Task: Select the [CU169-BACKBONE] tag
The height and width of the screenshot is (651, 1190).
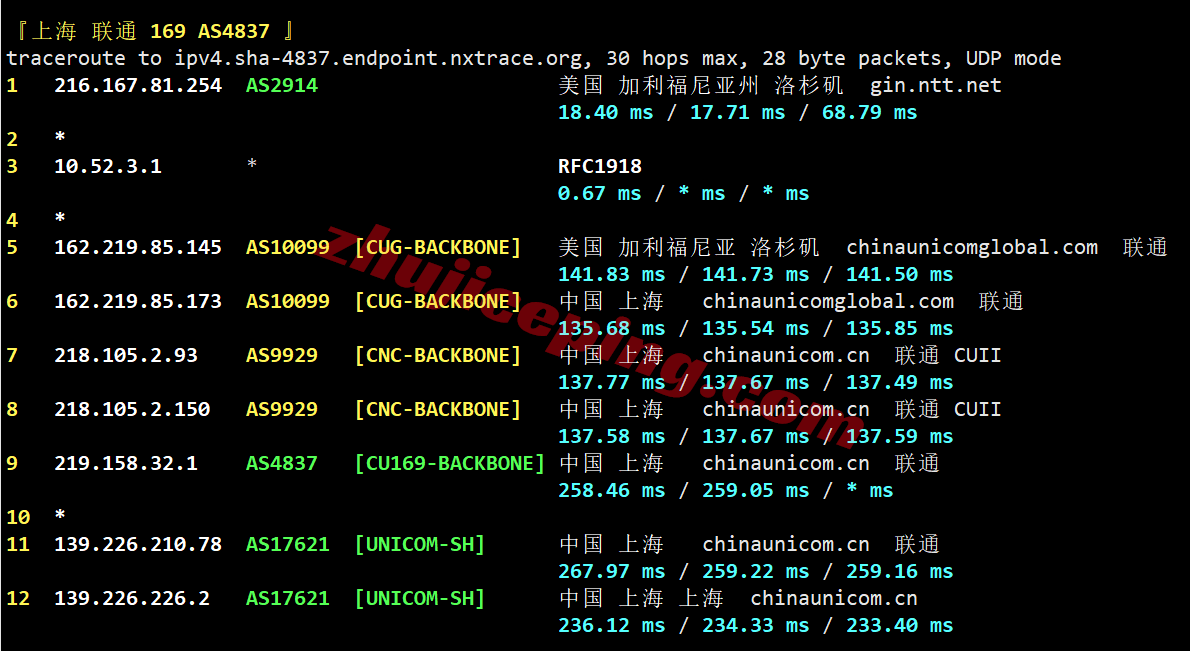Action: (x=450, y=464)
